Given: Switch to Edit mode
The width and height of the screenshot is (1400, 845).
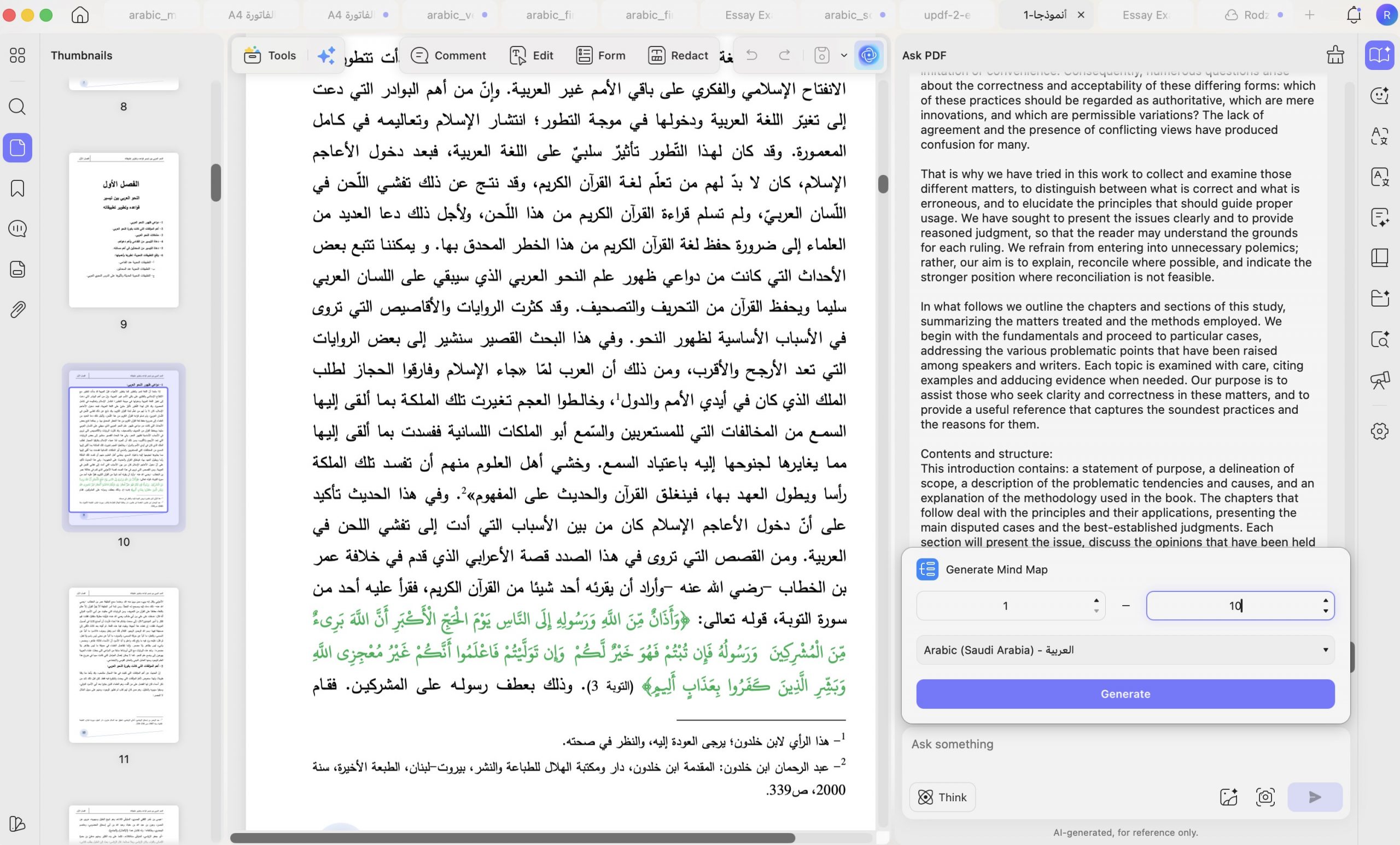Looking at the screenshot, I should [x=531, y=55].
